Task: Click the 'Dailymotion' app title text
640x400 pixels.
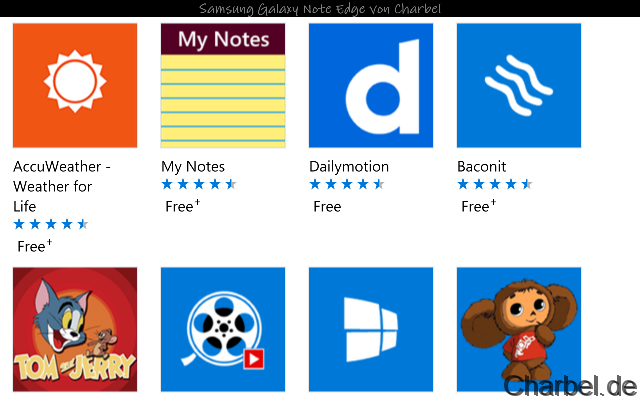Action: pos(349,166)
